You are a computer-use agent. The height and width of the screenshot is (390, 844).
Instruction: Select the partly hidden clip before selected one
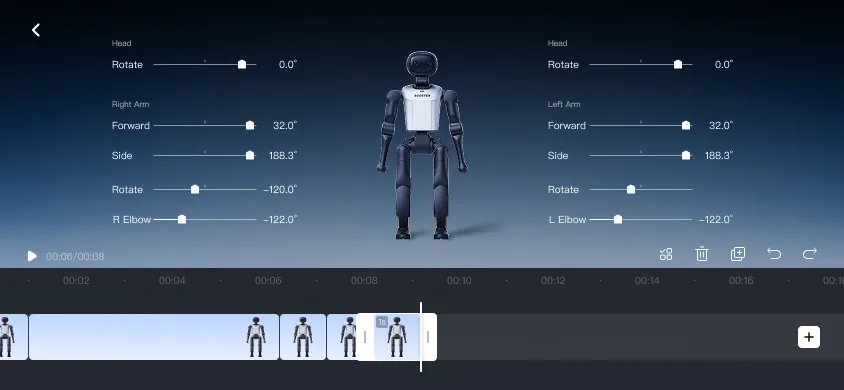(x=342, y=337)
